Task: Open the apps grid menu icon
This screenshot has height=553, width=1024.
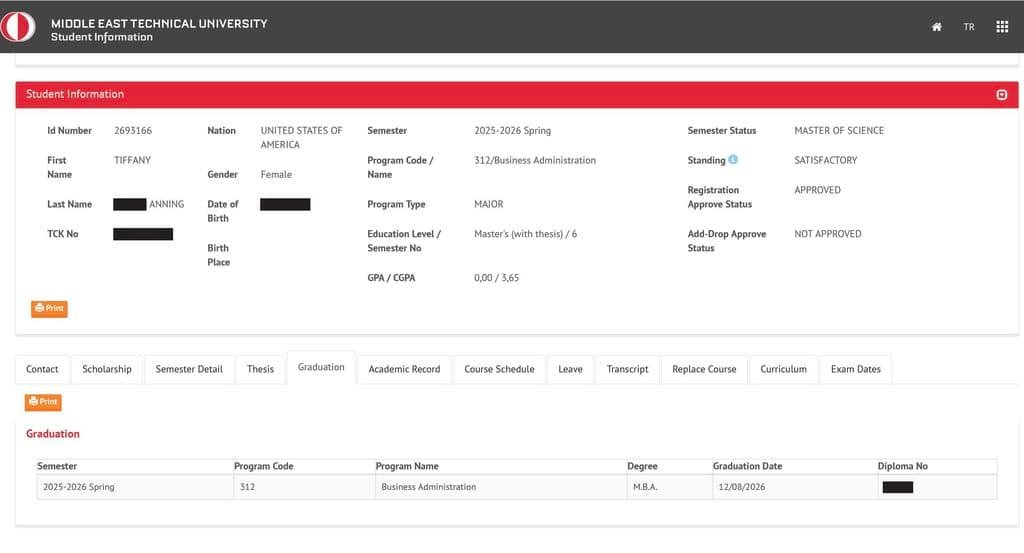Action: coord(1002,27)
